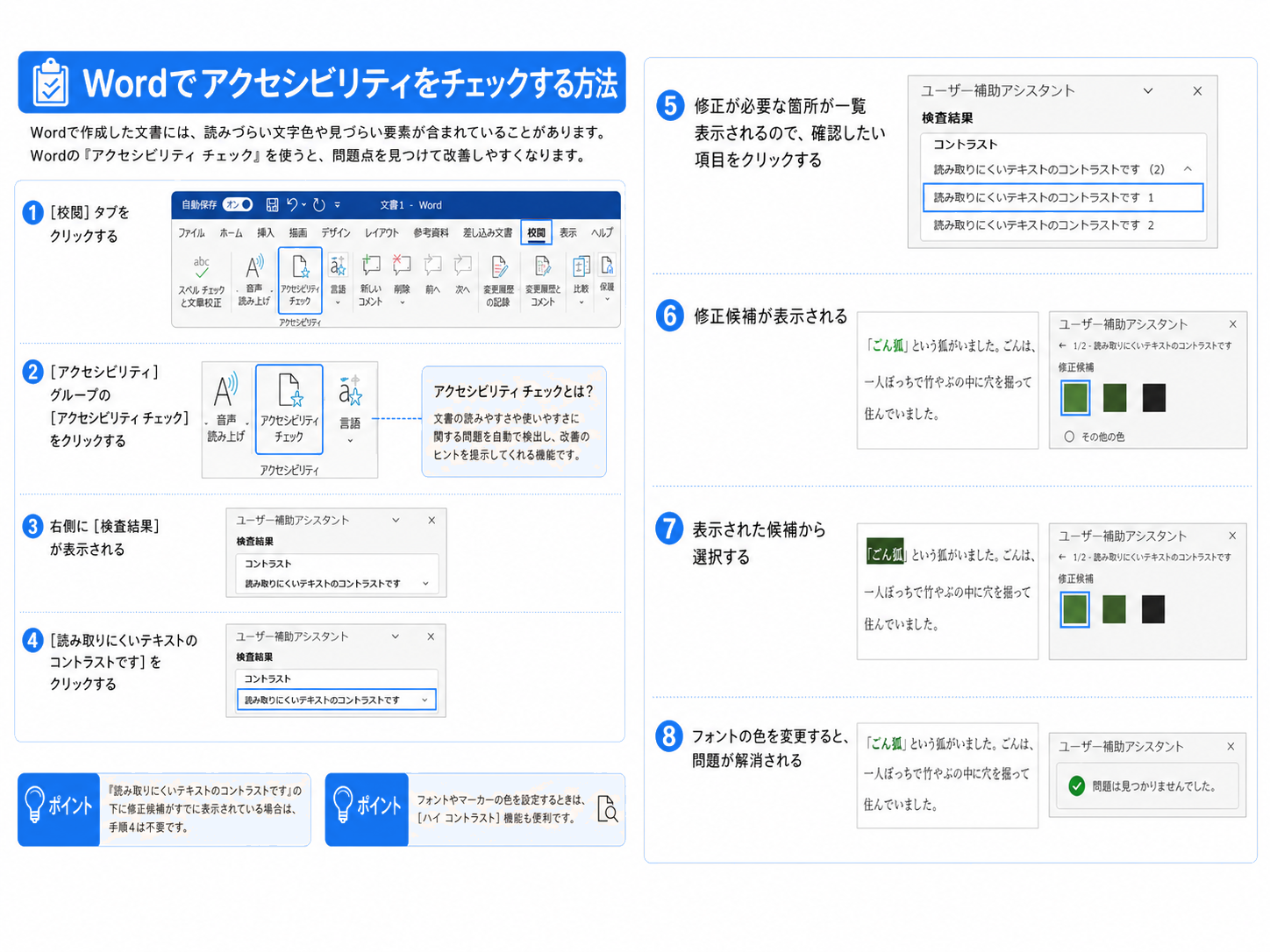Click the back arrow beside 1/2 in step 7 panel
1270x952 pixels.
tap(1062, 558)
